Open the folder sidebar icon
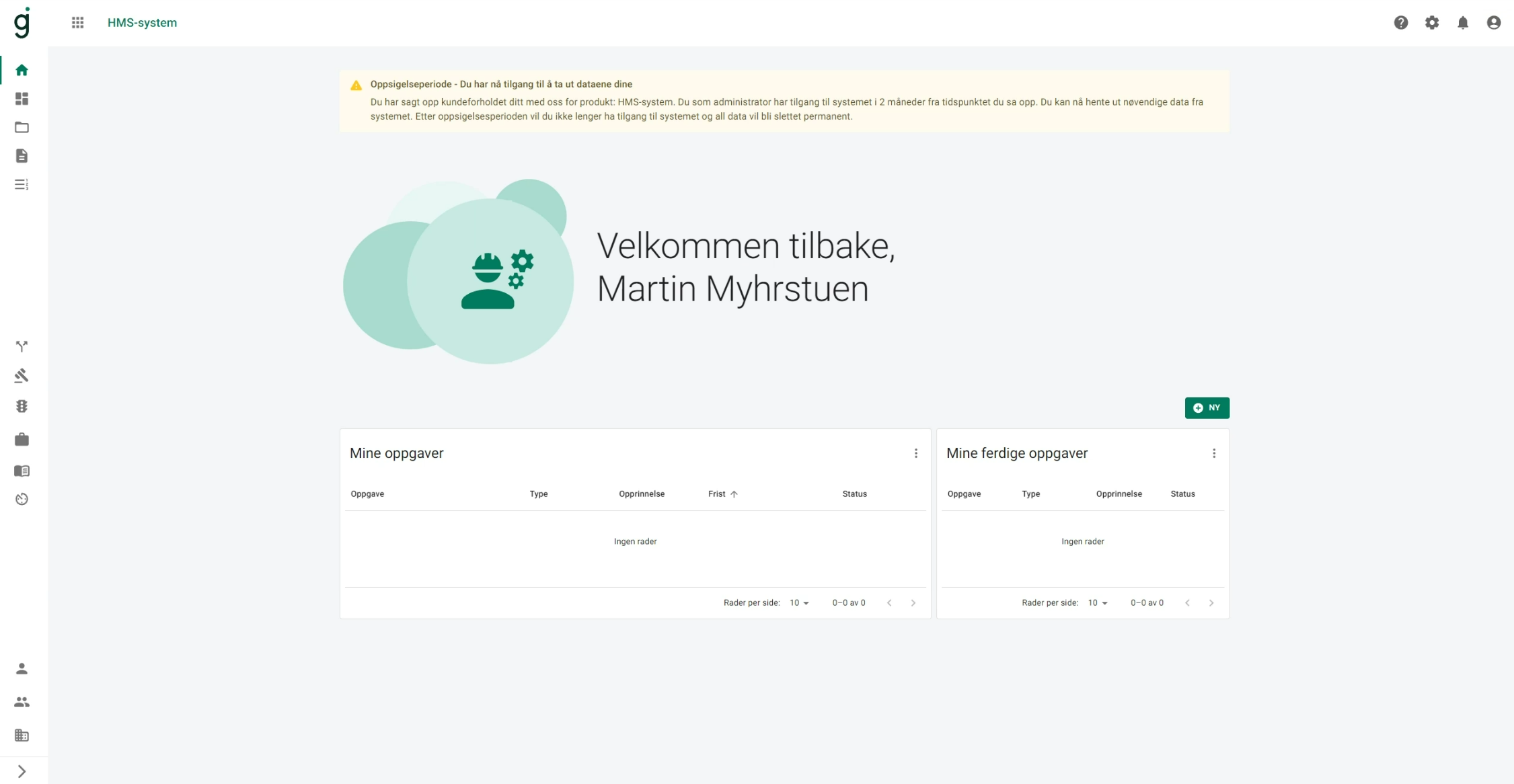Image resolution: width=1514 pixels, height=784 pixels. point(22,127)
